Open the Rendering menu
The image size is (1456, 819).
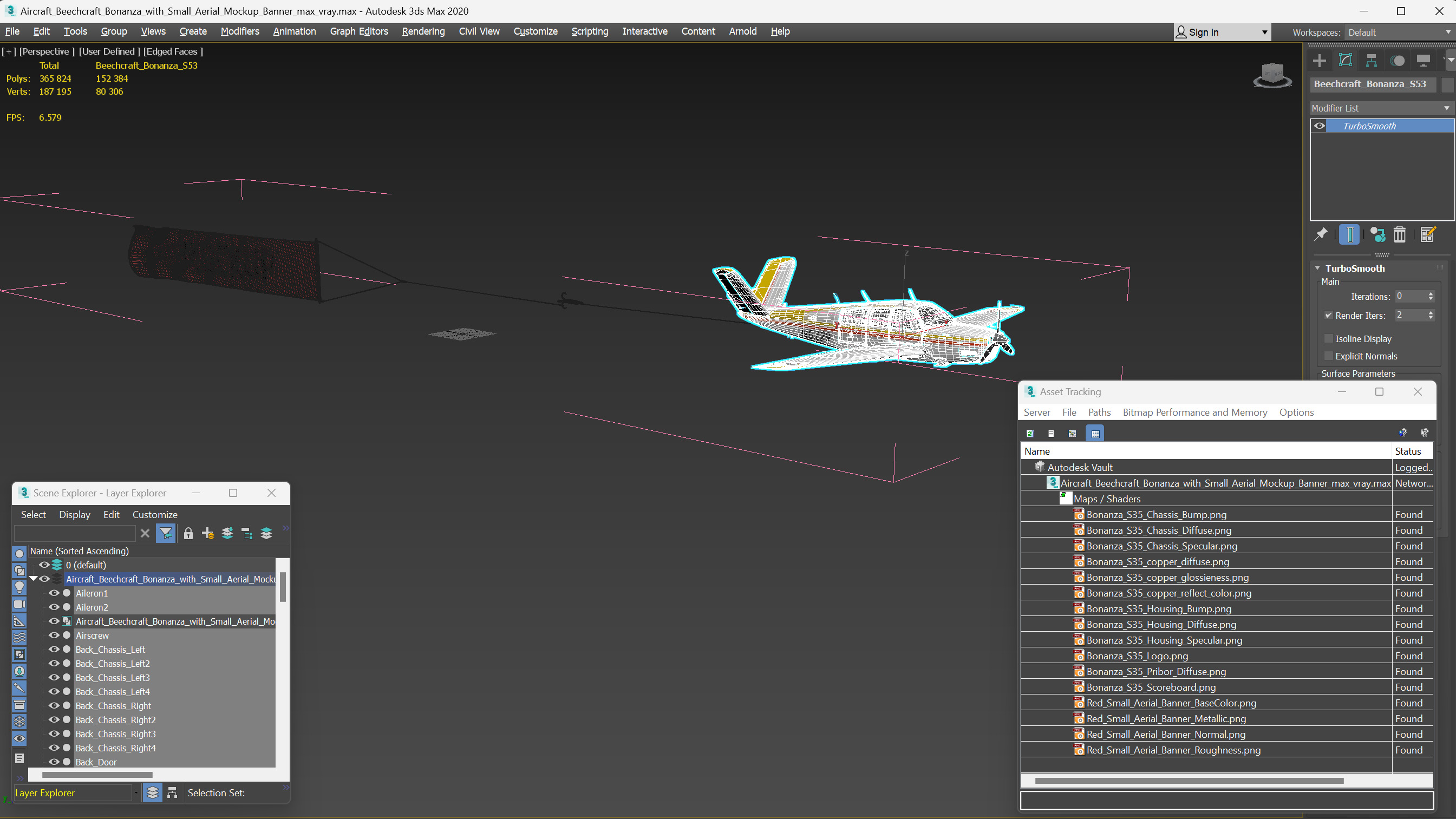point(423,31)
